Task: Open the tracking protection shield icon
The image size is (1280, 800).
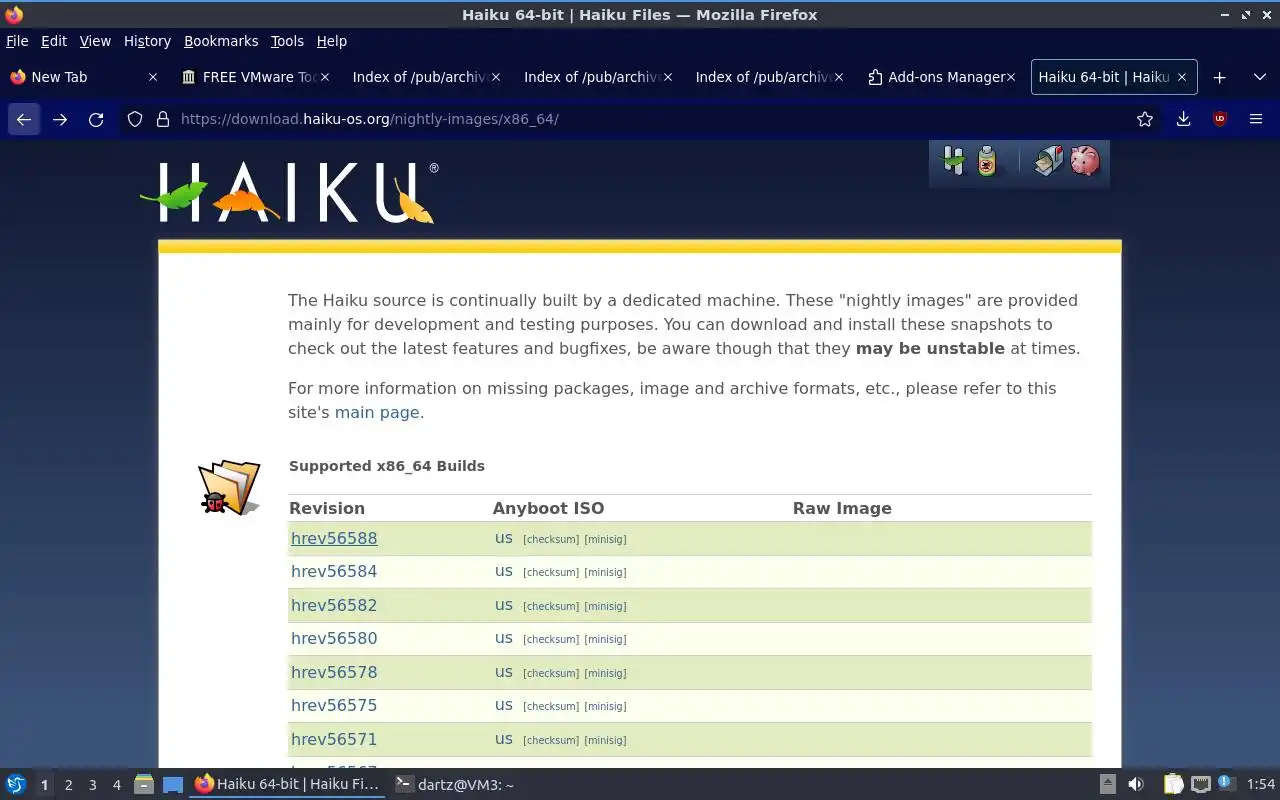Action: (135, 119)
